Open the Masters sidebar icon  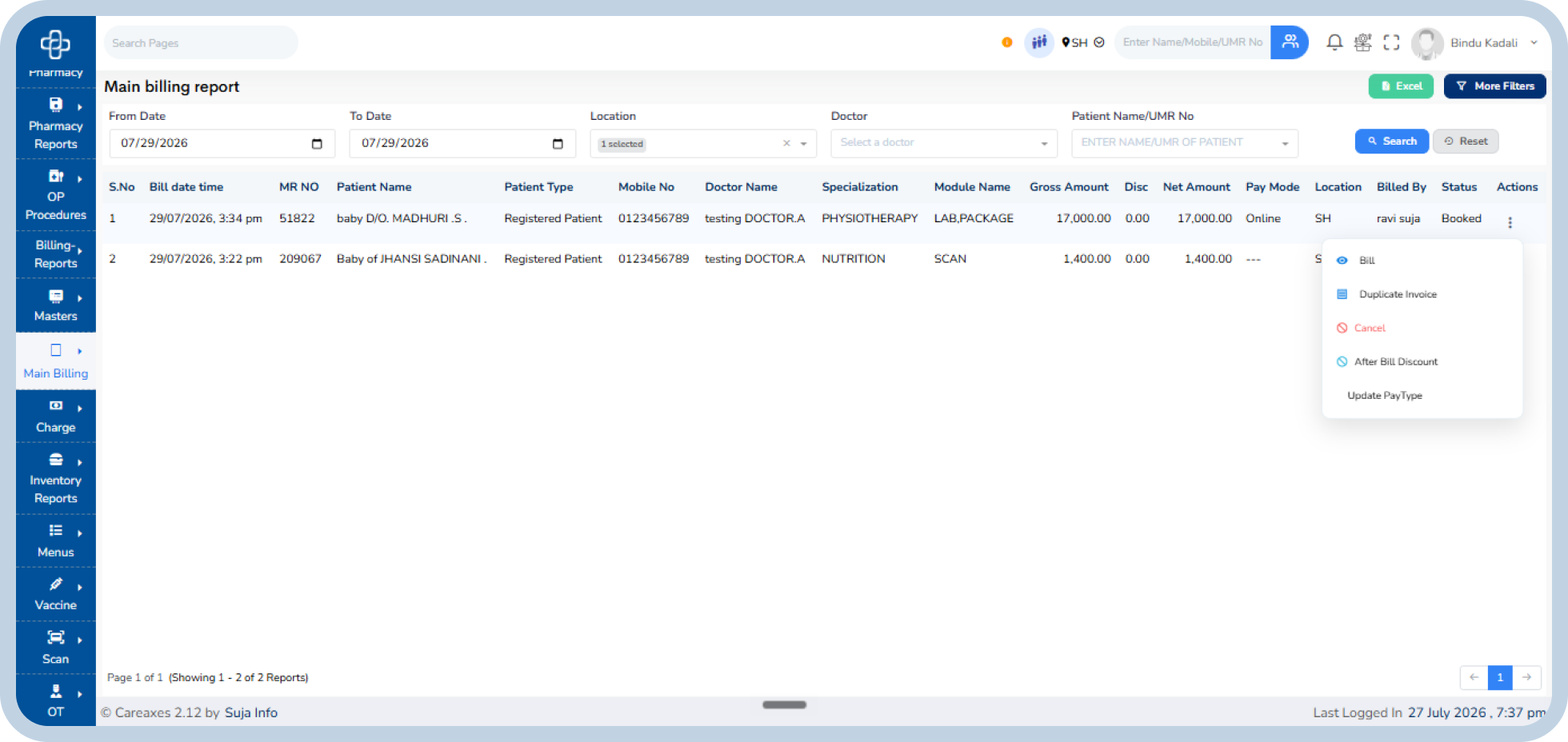coord(56,297)
